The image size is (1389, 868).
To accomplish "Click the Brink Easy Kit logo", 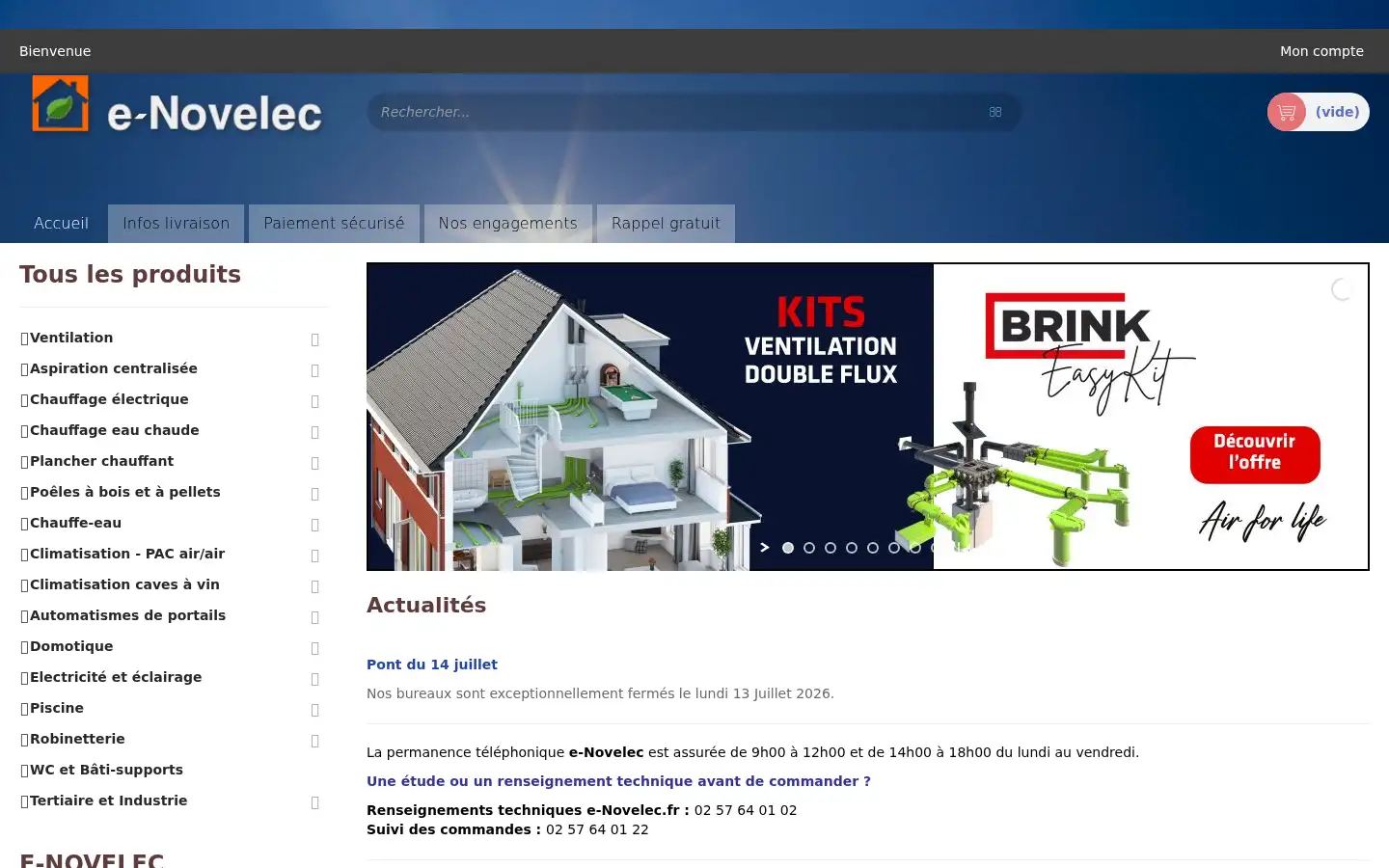I will coord(1090,352).
